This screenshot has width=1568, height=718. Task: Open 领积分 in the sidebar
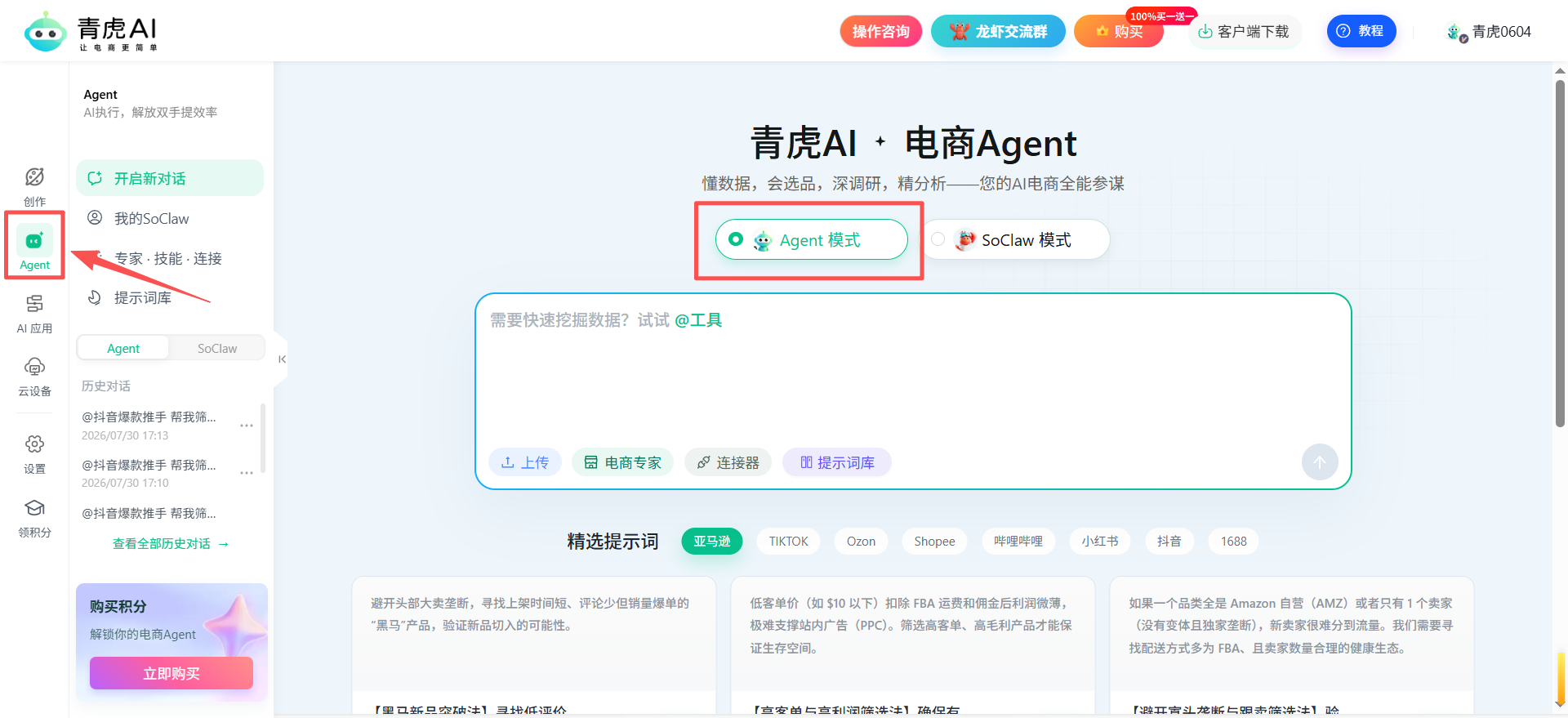[34, 518]
